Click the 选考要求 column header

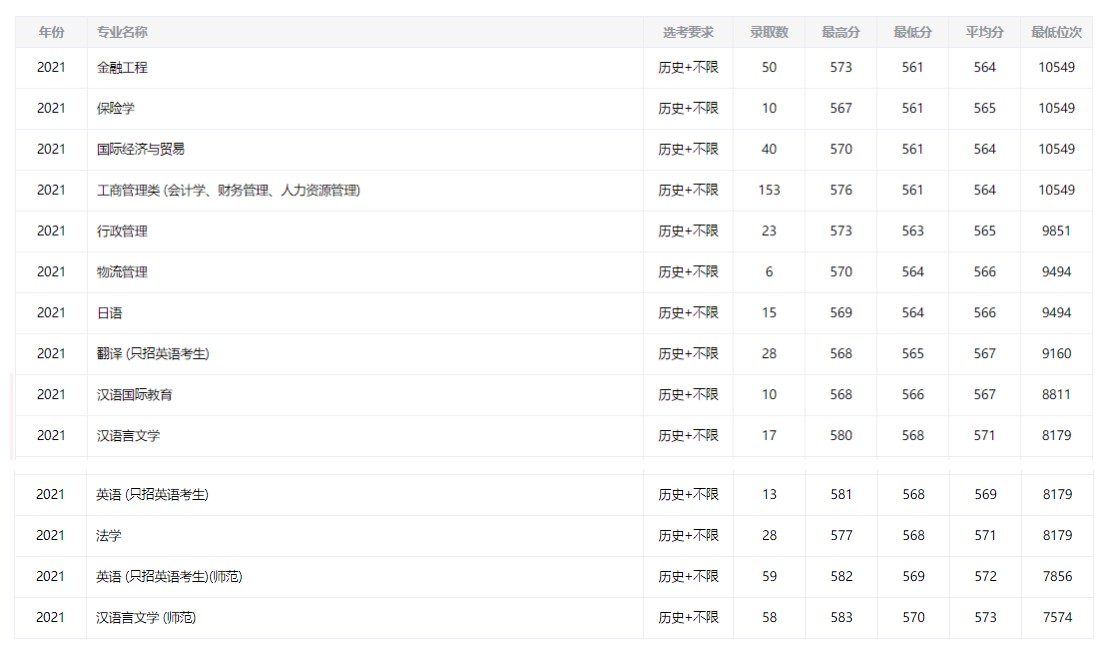pos(688,32)
